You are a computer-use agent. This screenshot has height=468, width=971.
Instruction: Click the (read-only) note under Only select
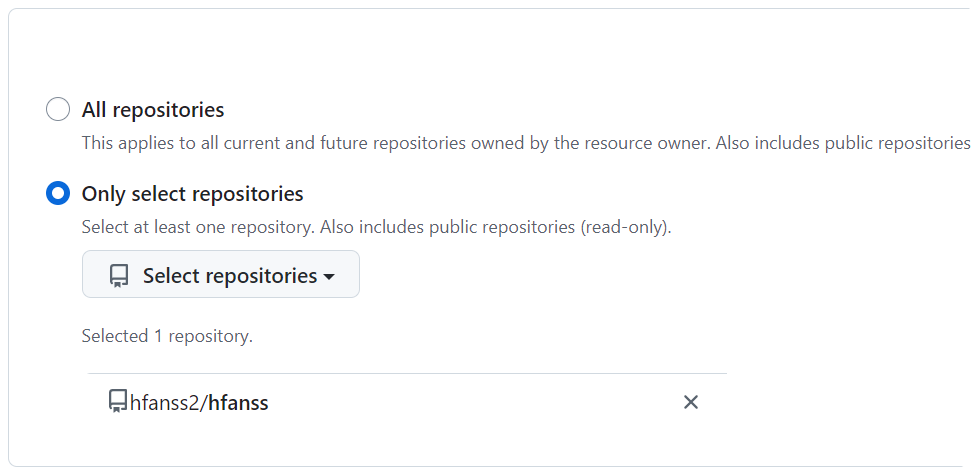625,227
